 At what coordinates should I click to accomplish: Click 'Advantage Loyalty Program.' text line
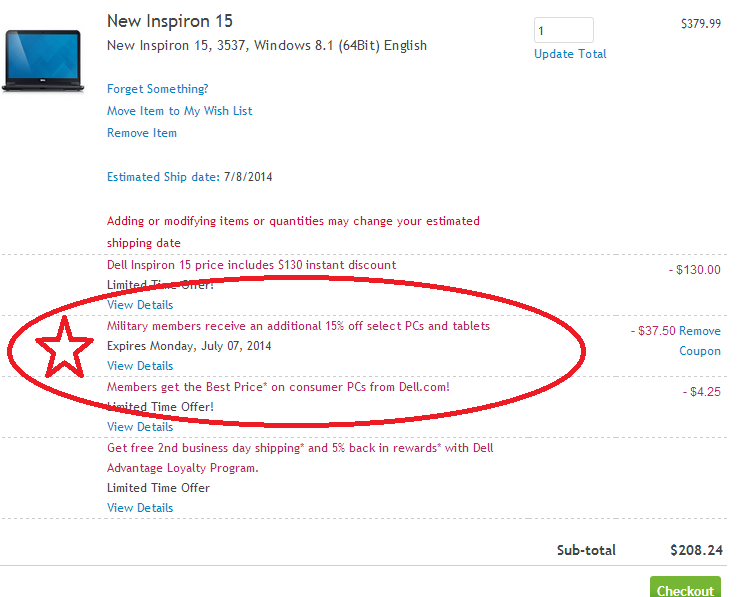click(182, 468)
